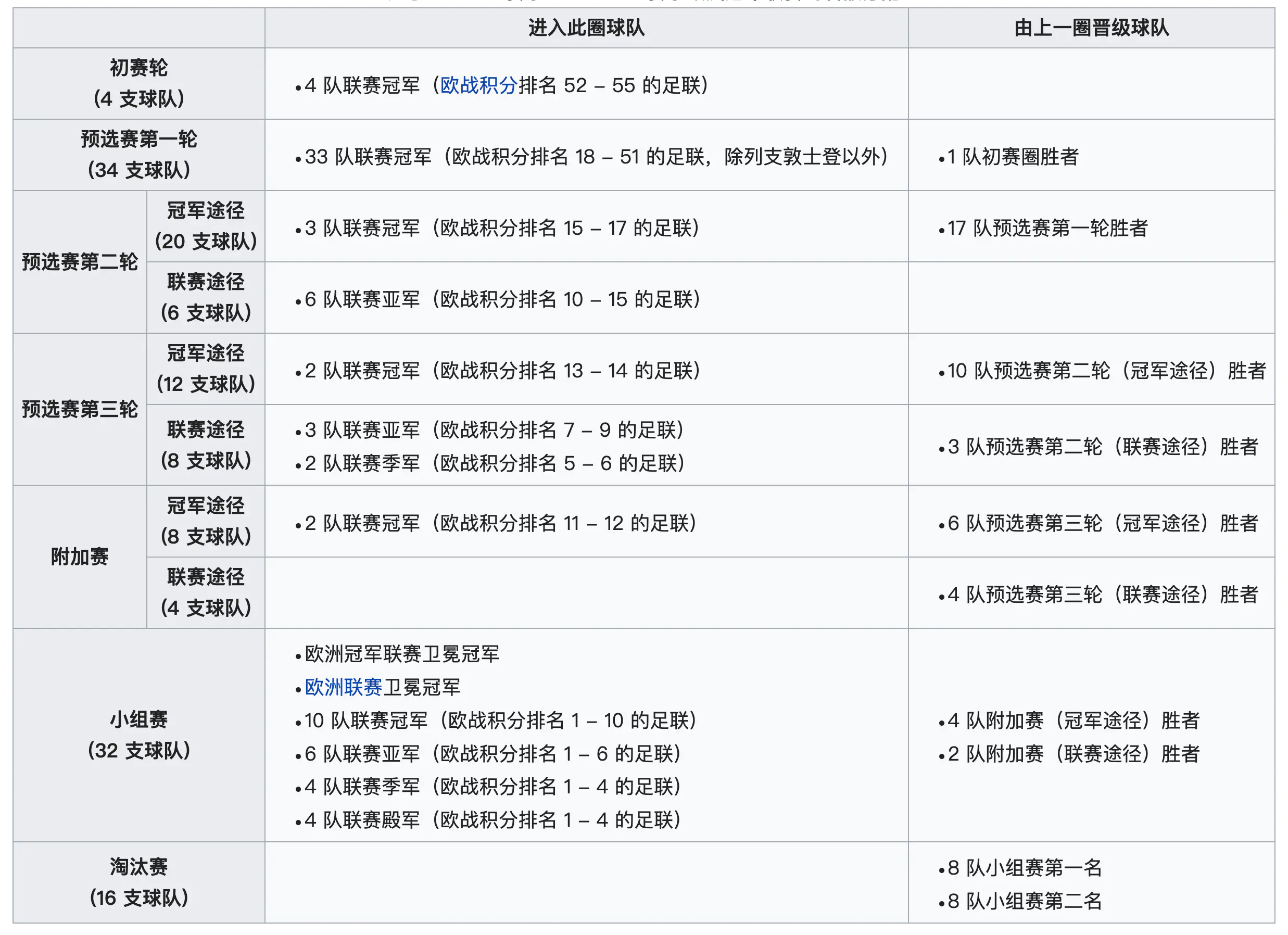The width and height of the screenshot is (1288, 935).
Task: Click the 附加赛 row header
Action: coord(80,557)
